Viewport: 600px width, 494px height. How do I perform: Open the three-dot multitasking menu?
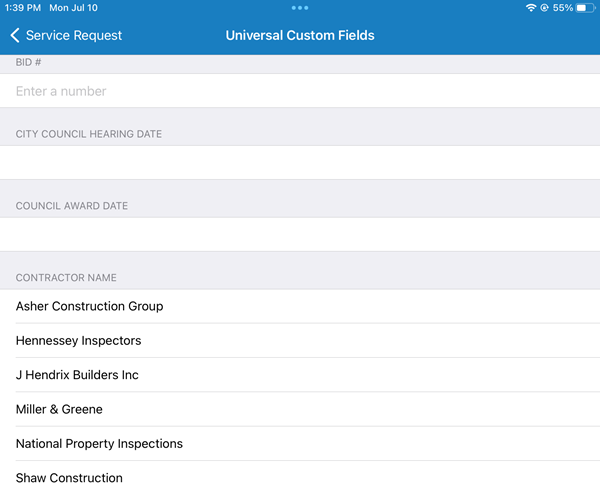[x=300, y=7]
